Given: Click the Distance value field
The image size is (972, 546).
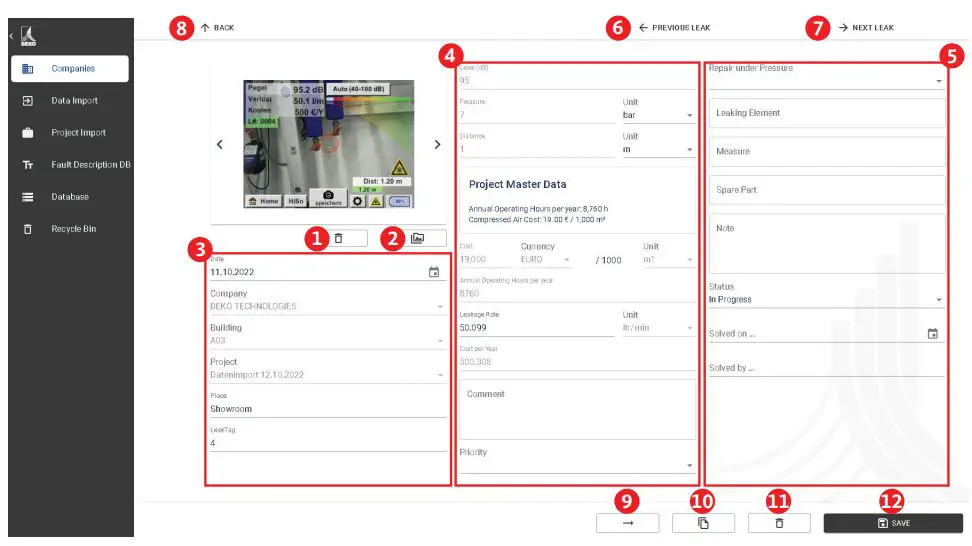Looking at the screenshot, I should [x=537, y=149].
